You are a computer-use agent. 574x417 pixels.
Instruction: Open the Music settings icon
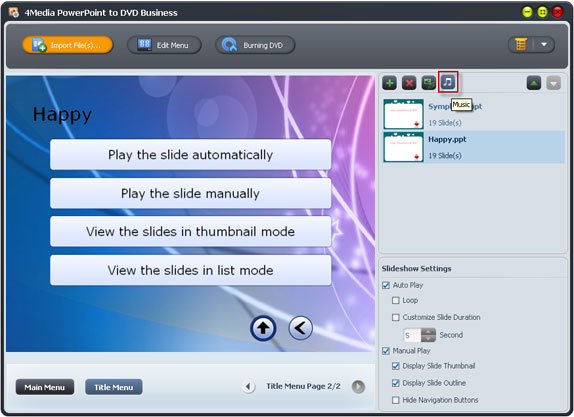(448, 82)
